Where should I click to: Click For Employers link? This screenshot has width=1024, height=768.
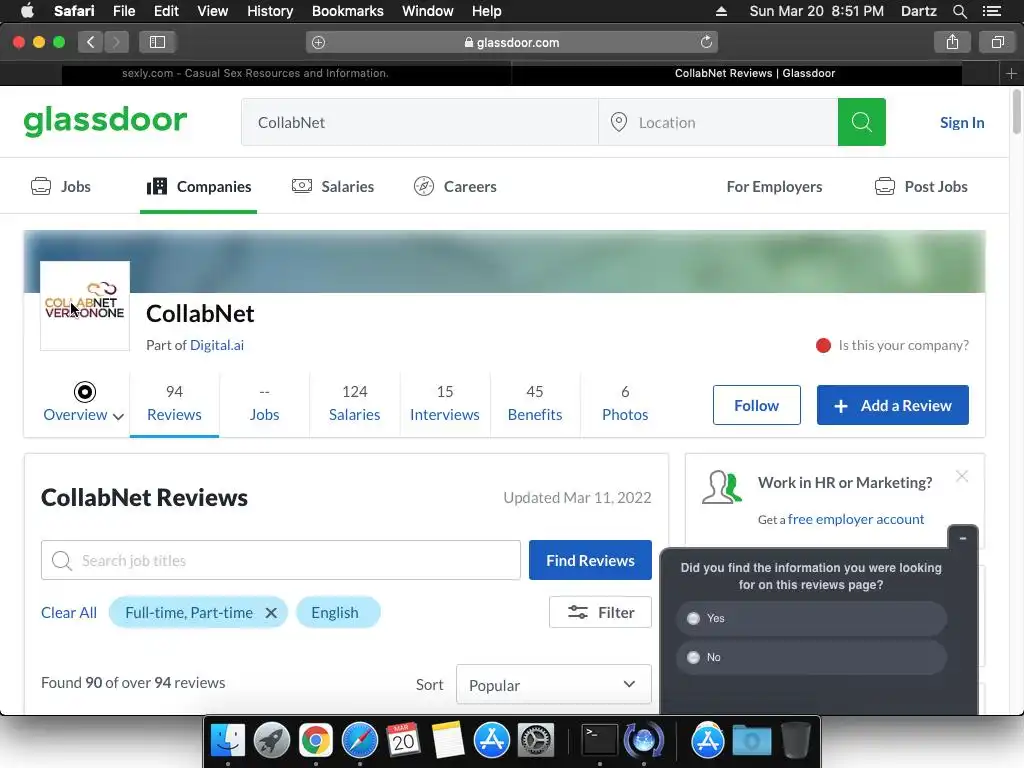tap(775, 187)
